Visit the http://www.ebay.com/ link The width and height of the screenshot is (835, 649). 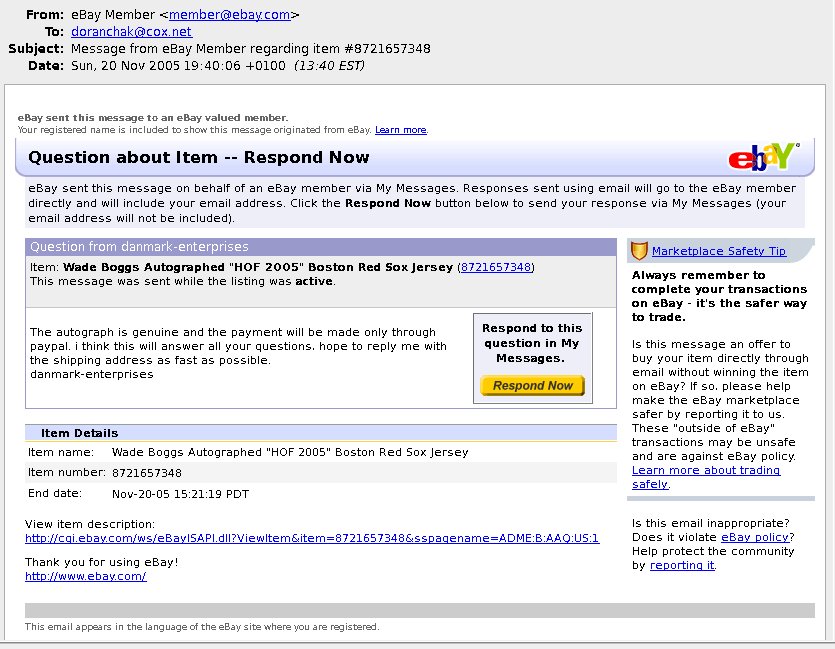click(86, 576)
